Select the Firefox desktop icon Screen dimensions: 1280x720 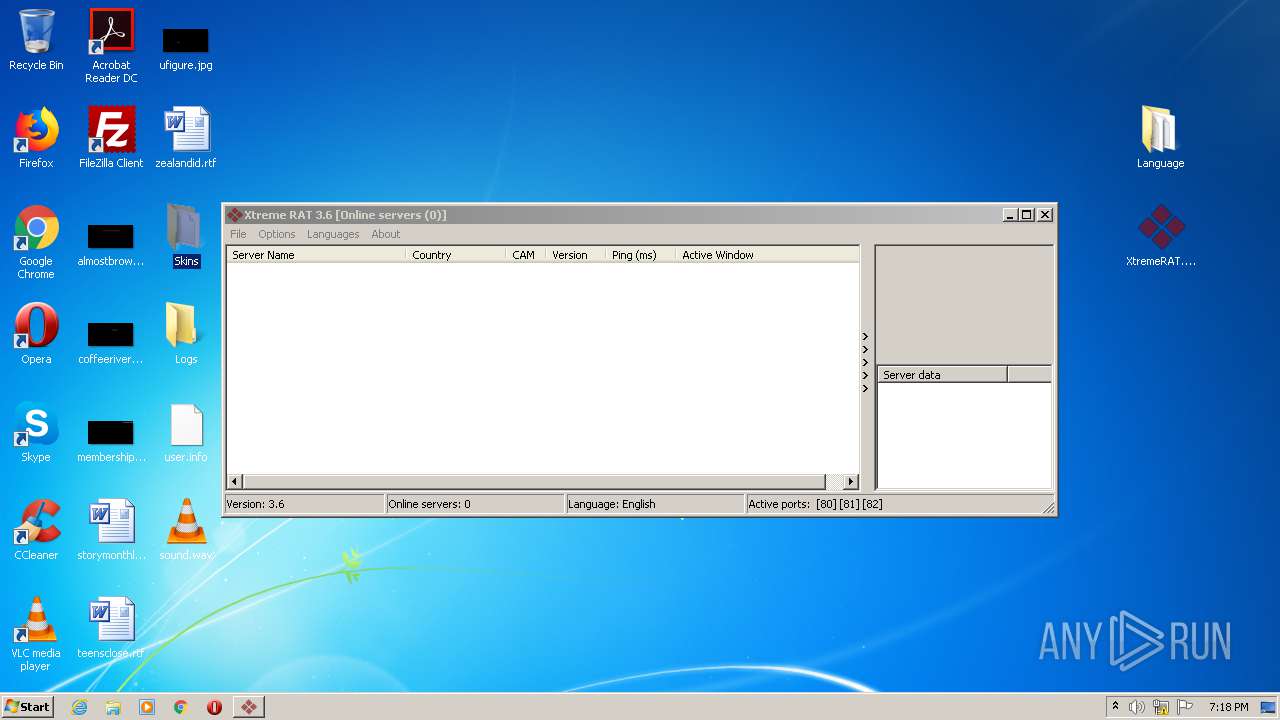coord(36,138)
